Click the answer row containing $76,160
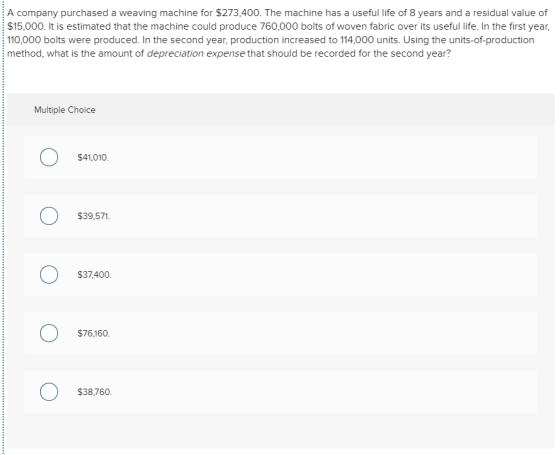The width and height of the screenshot is (560, 455). point(280,333)
